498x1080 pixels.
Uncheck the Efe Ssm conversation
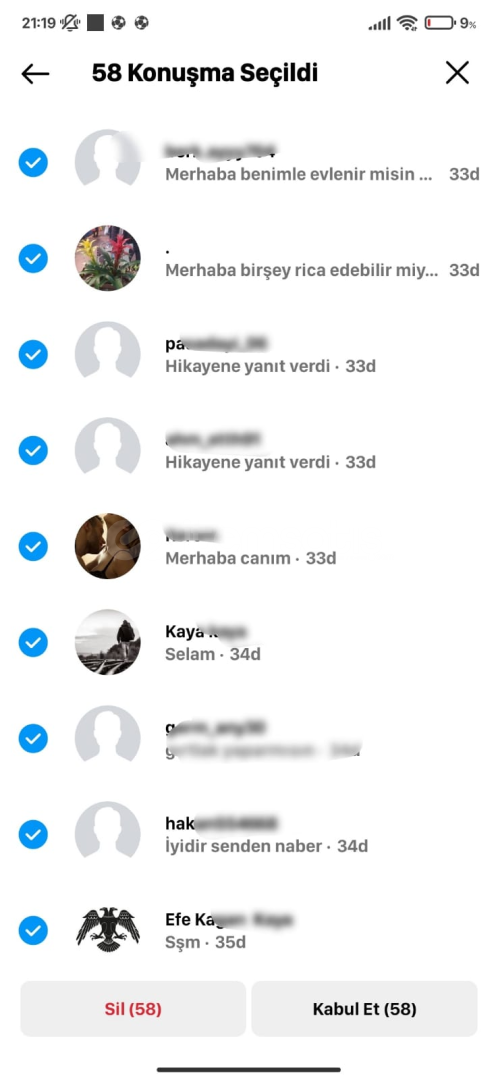tap(33, 931)
